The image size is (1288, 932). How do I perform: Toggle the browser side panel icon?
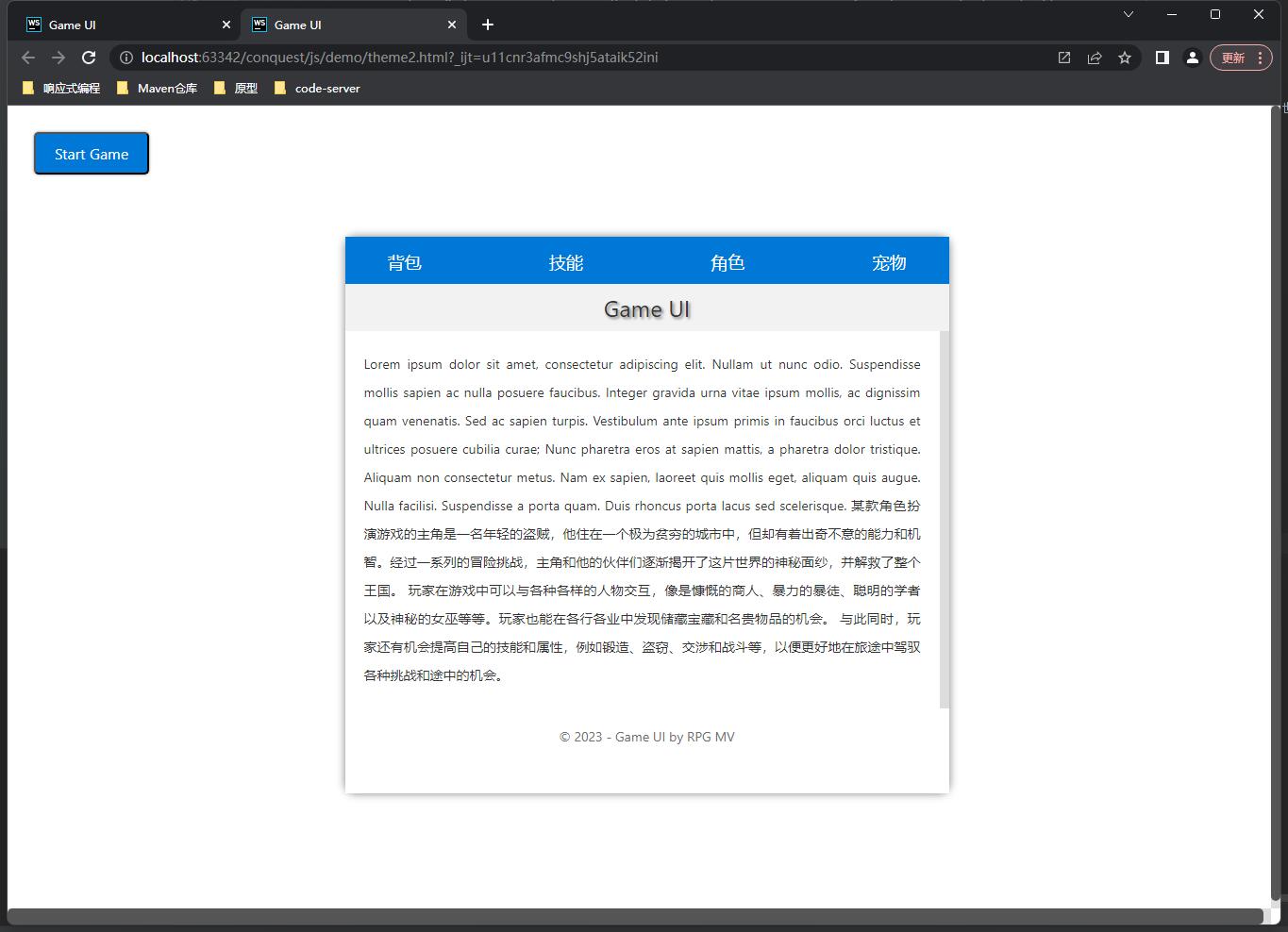1163,58
